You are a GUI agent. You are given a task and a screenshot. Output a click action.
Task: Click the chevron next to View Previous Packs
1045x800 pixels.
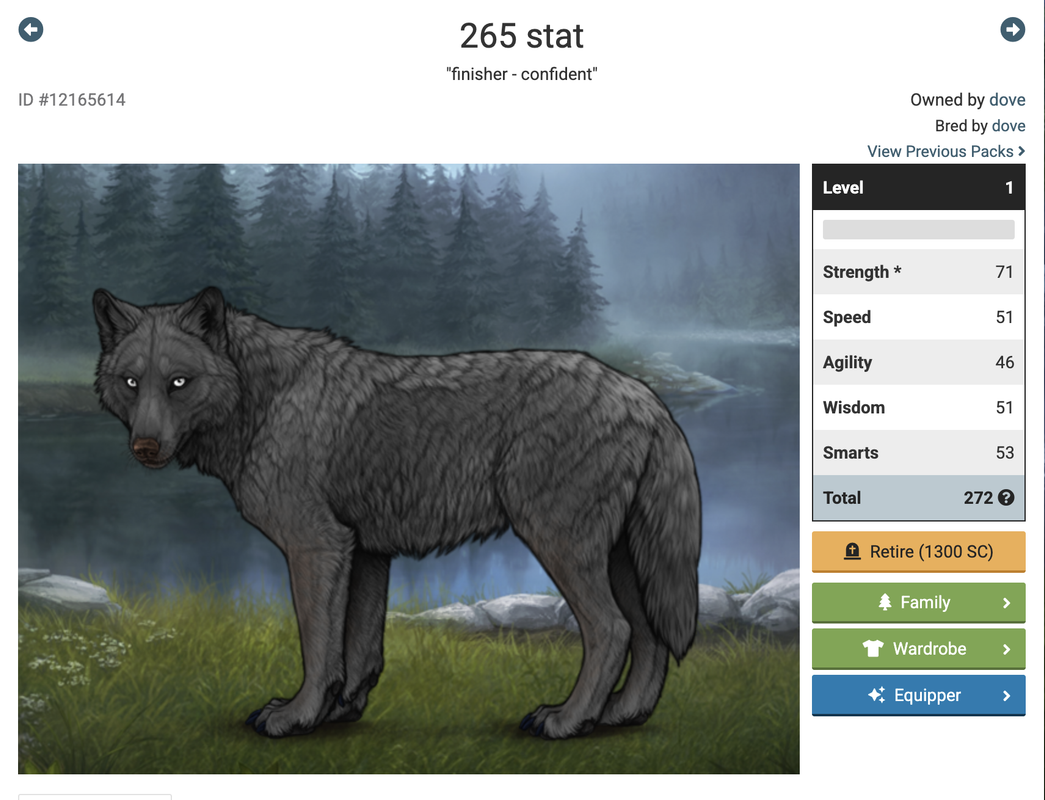coord(1021,151)
